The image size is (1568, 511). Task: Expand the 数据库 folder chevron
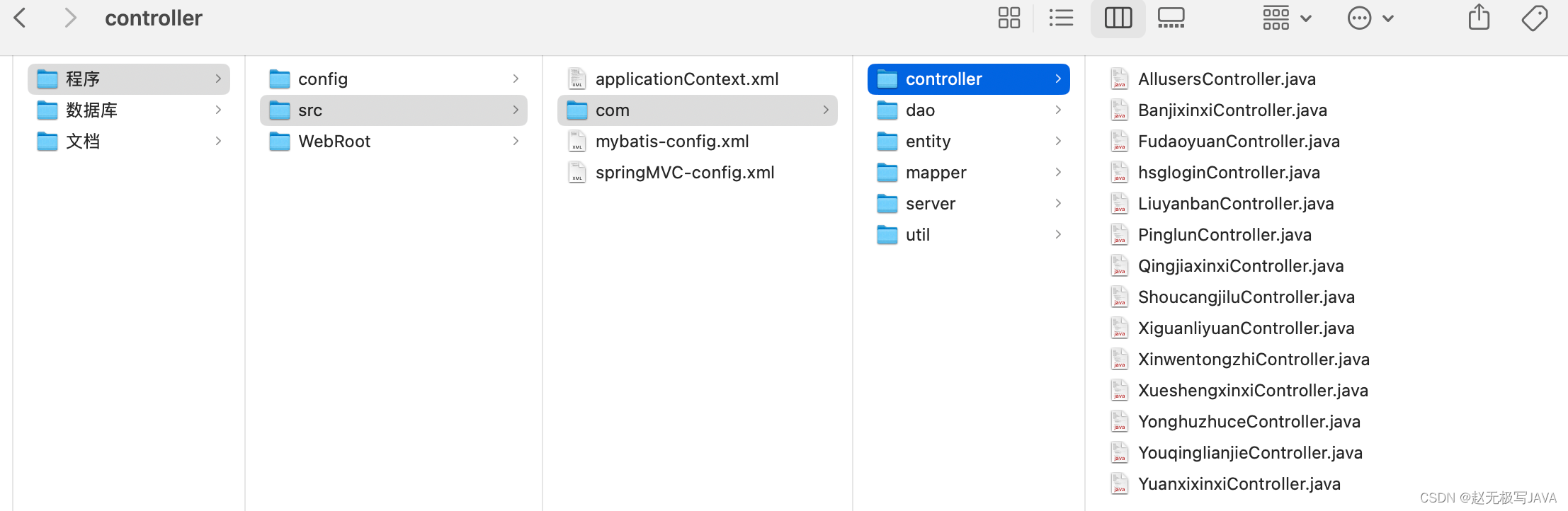click(218, 110)
